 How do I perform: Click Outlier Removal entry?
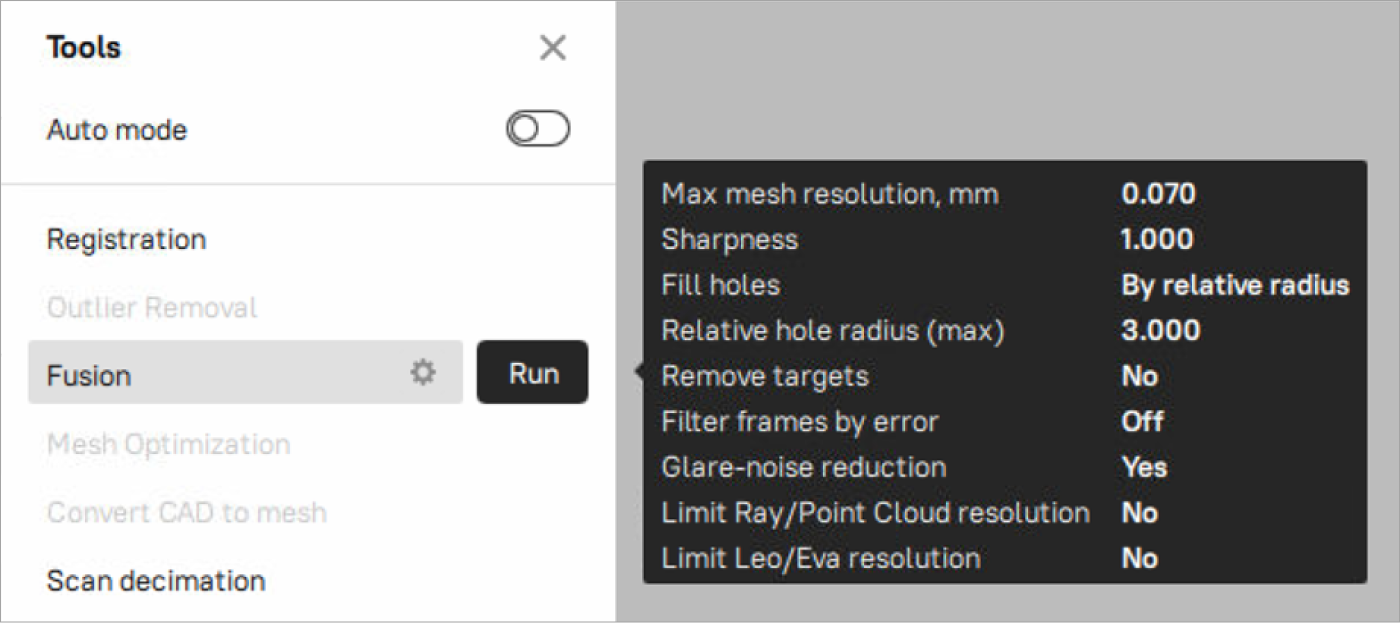pos(152,308)
